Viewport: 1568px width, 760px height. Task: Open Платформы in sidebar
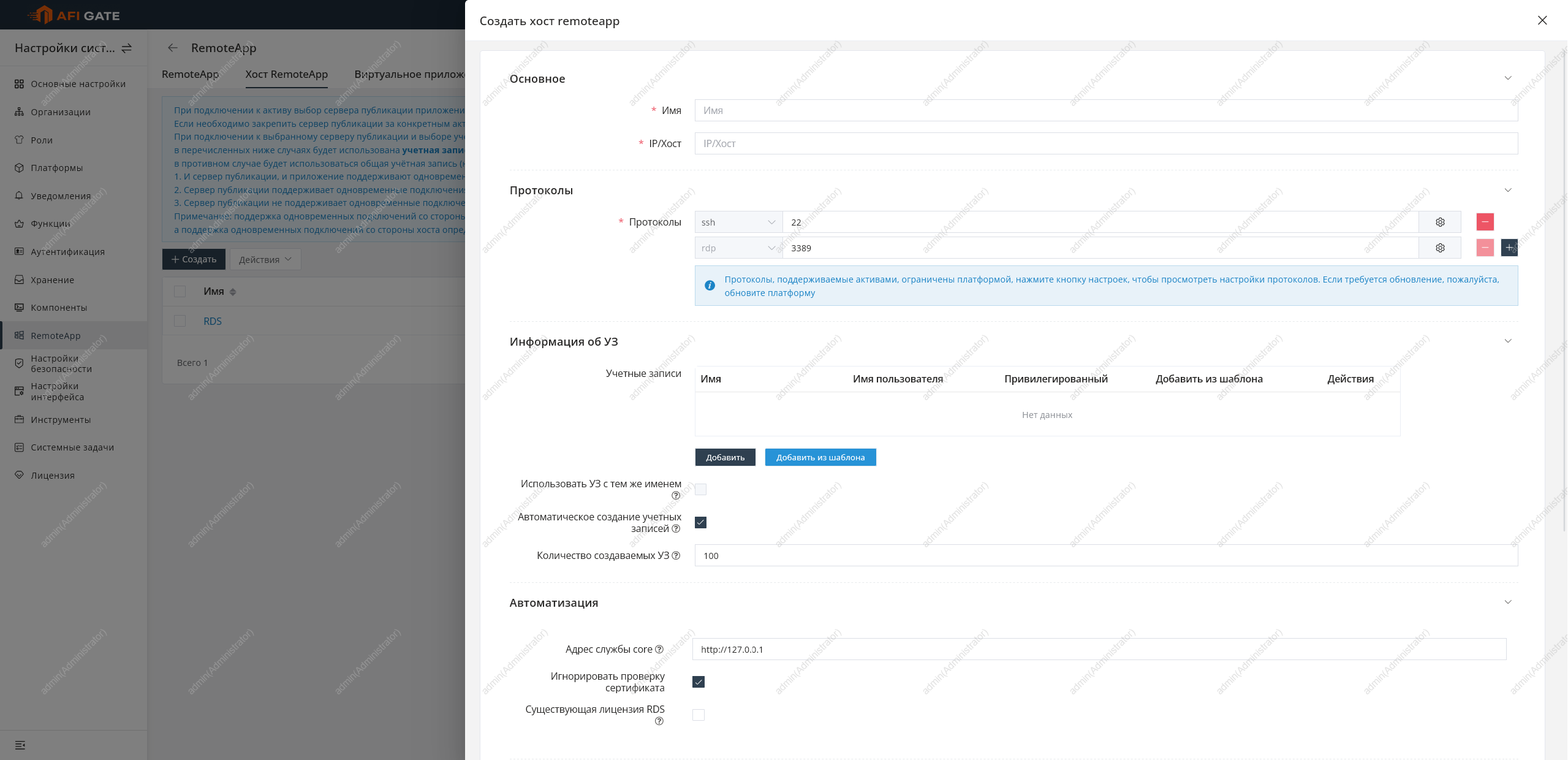[74, 168]
